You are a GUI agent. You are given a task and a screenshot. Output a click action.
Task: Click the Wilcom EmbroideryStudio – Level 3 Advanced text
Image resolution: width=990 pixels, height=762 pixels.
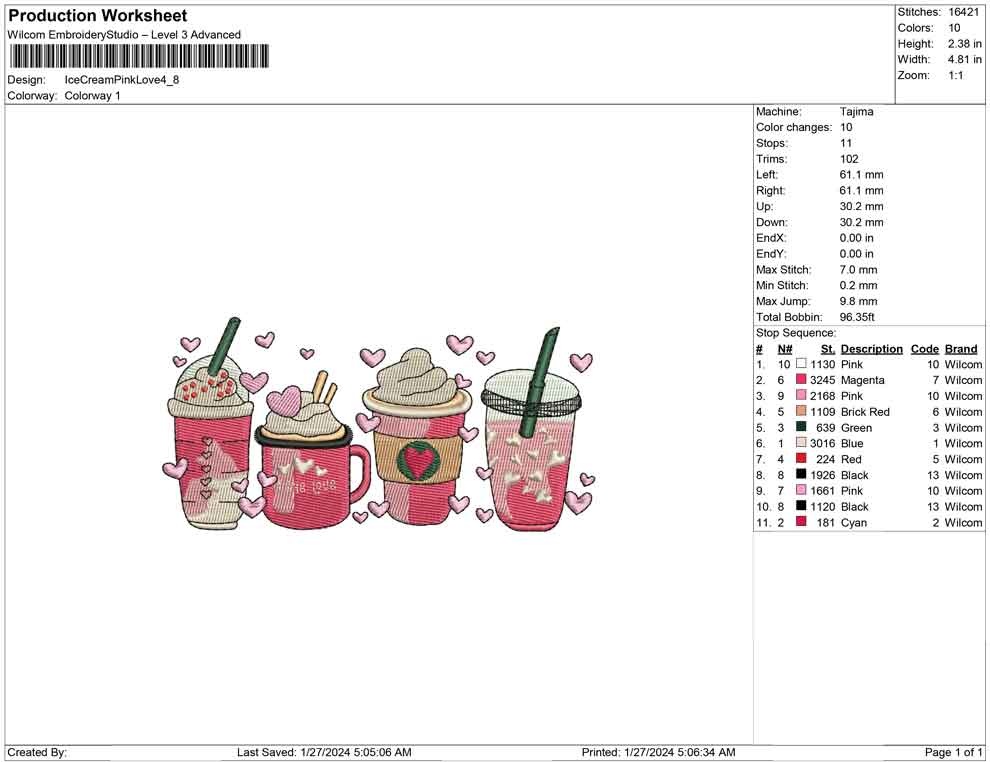click(x=124, y=35)
